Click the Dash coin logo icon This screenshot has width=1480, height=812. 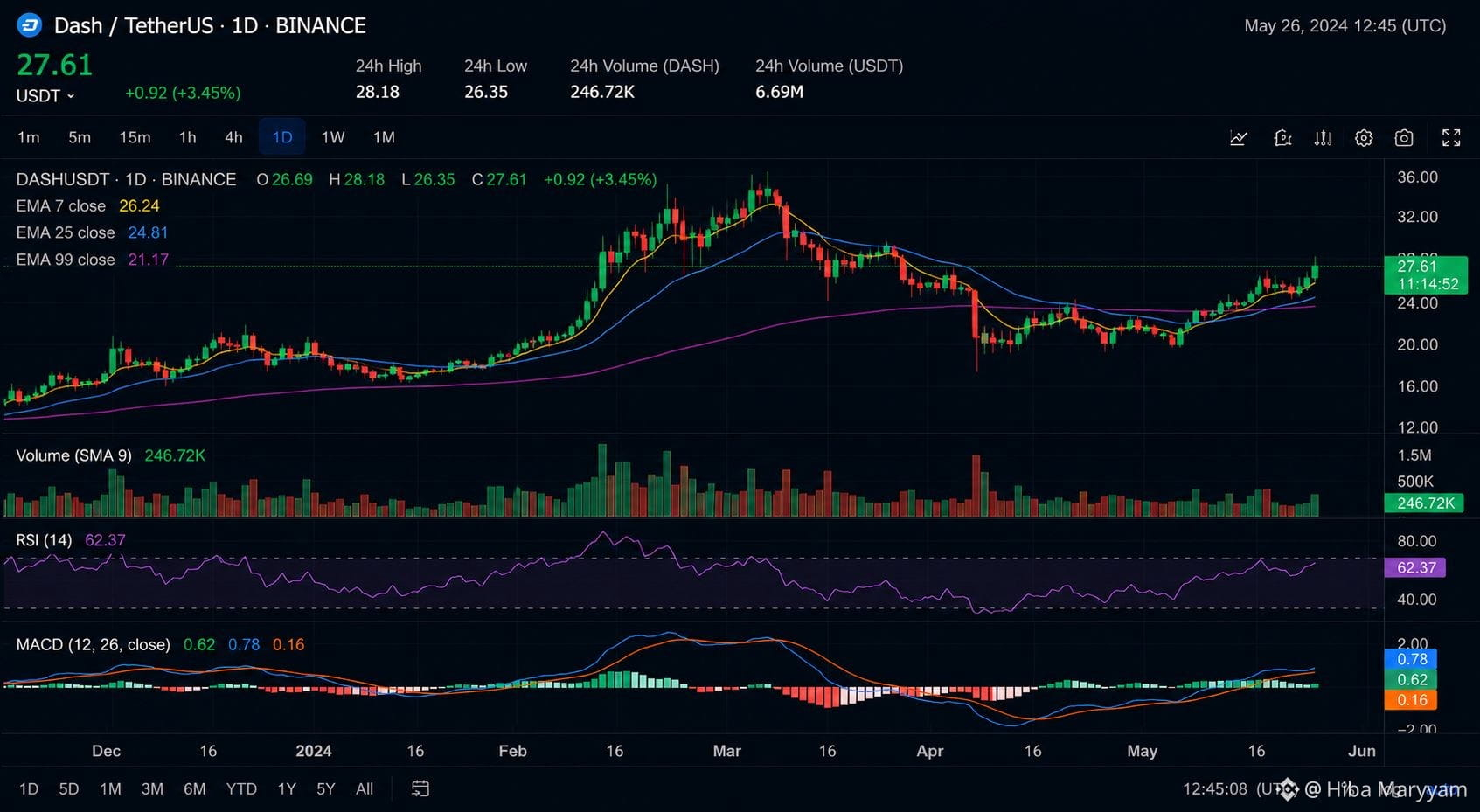click(29, 26)
